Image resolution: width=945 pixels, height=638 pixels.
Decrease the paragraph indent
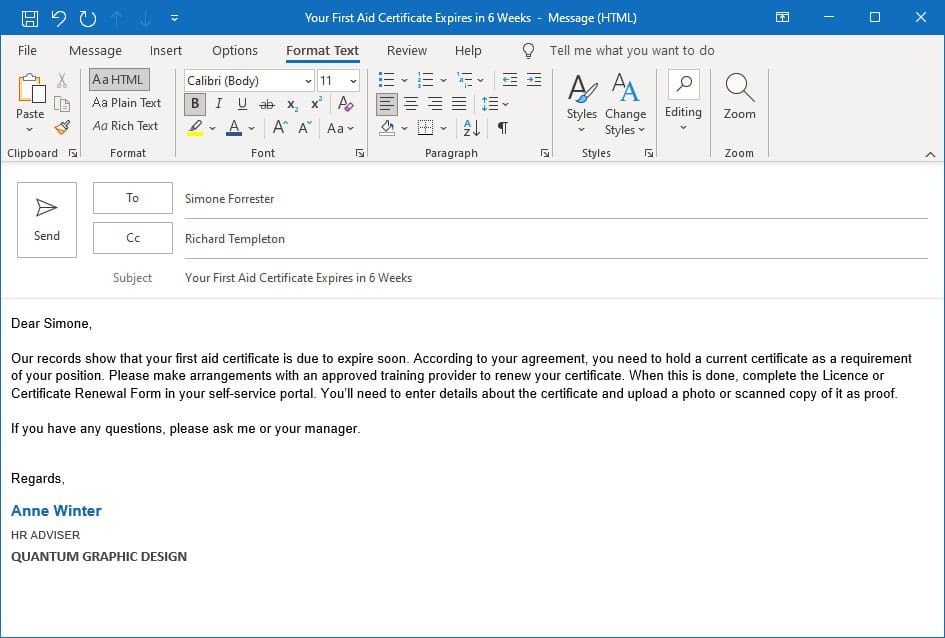point(510,80)
